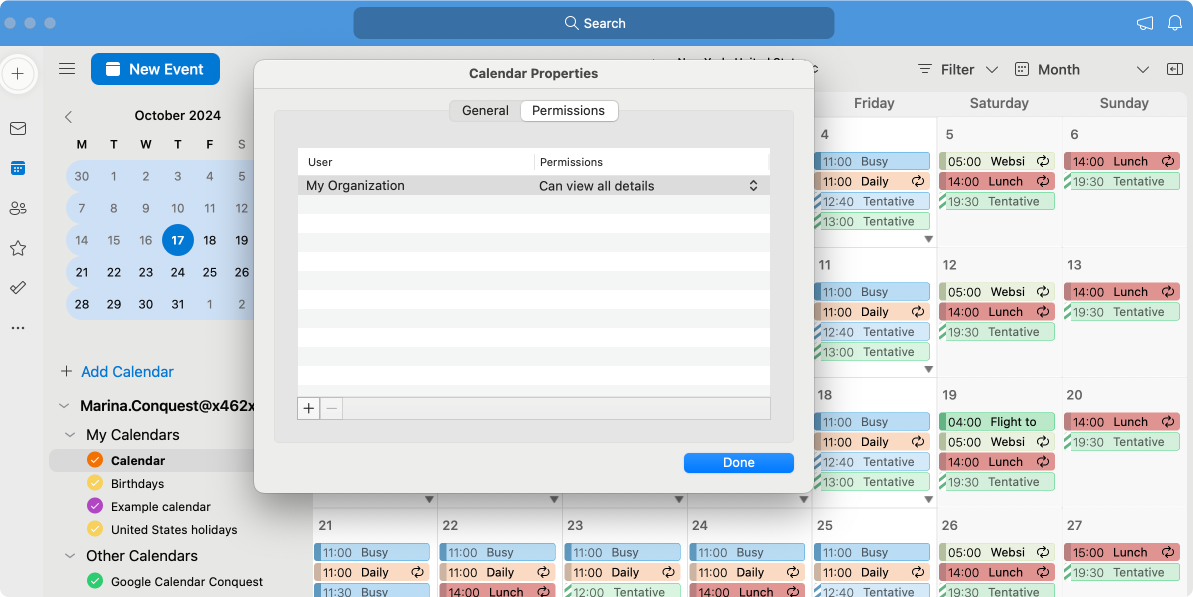Toggle the United States holidays checkbox
Image resolution: width=1193 pixels, height=597 pixels.
(94, 529)
